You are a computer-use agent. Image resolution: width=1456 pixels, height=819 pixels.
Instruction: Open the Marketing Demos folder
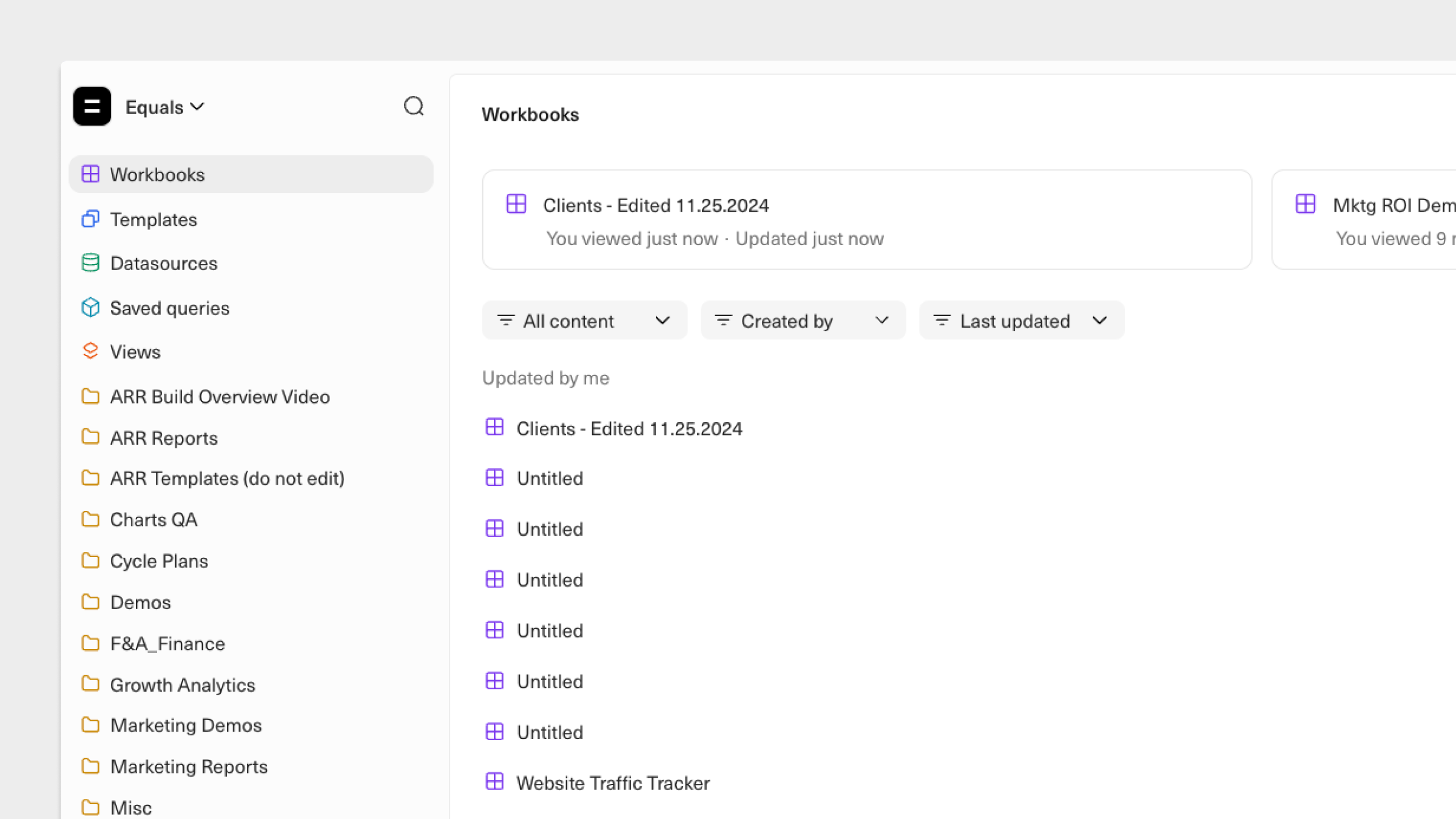click(186, 726)
